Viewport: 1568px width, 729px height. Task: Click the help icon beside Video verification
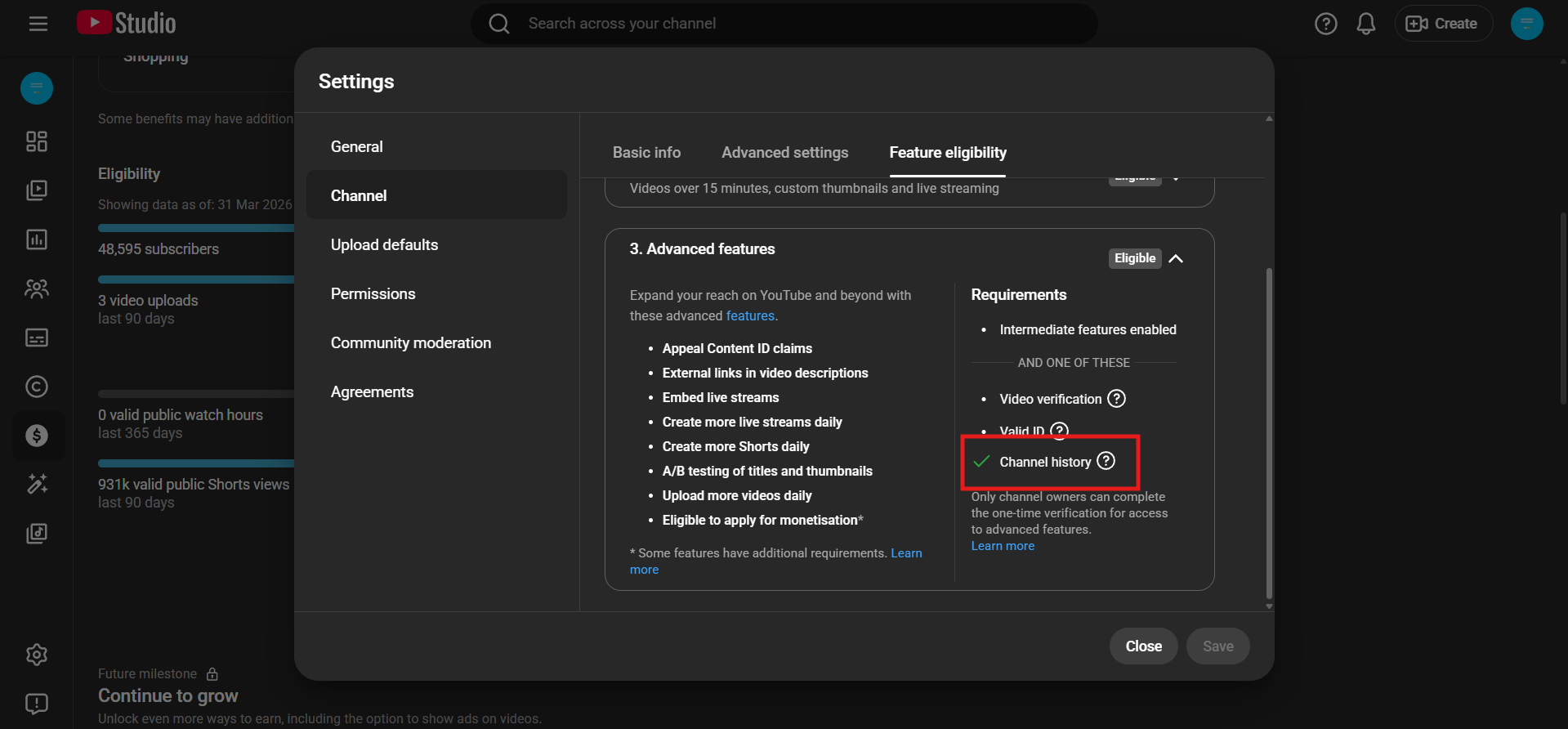[x=1116, y=399]
